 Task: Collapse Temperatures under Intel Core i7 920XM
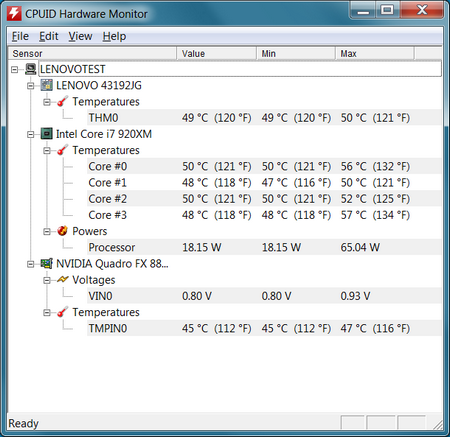click(x=47, y=151)
